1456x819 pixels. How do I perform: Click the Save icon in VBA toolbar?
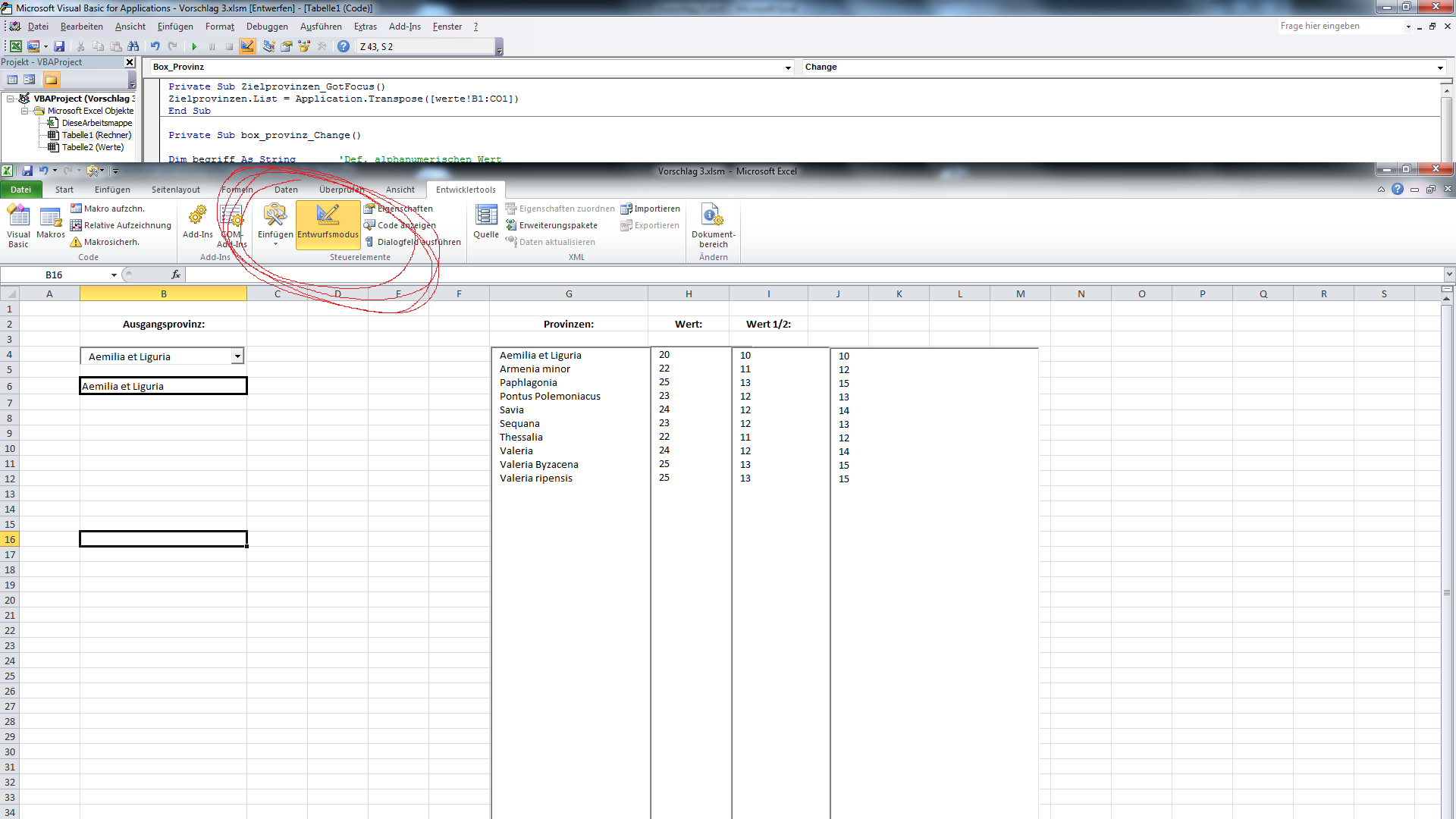point(59,47)
